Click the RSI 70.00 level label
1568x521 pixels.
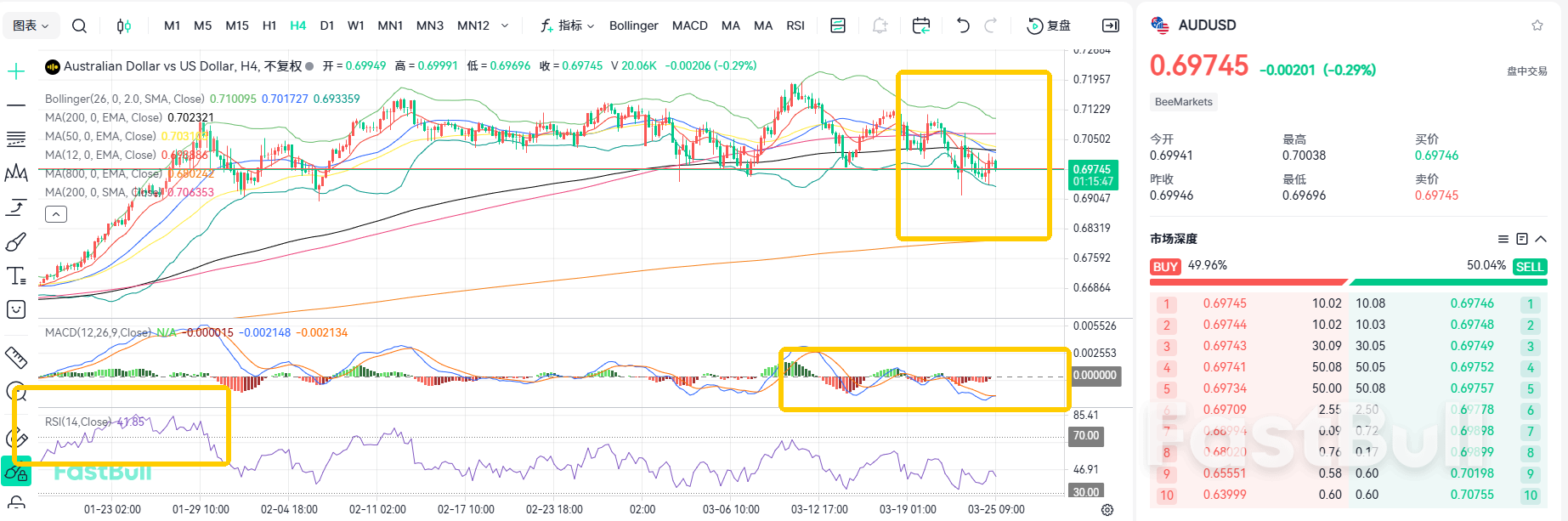click(1086, 436)
